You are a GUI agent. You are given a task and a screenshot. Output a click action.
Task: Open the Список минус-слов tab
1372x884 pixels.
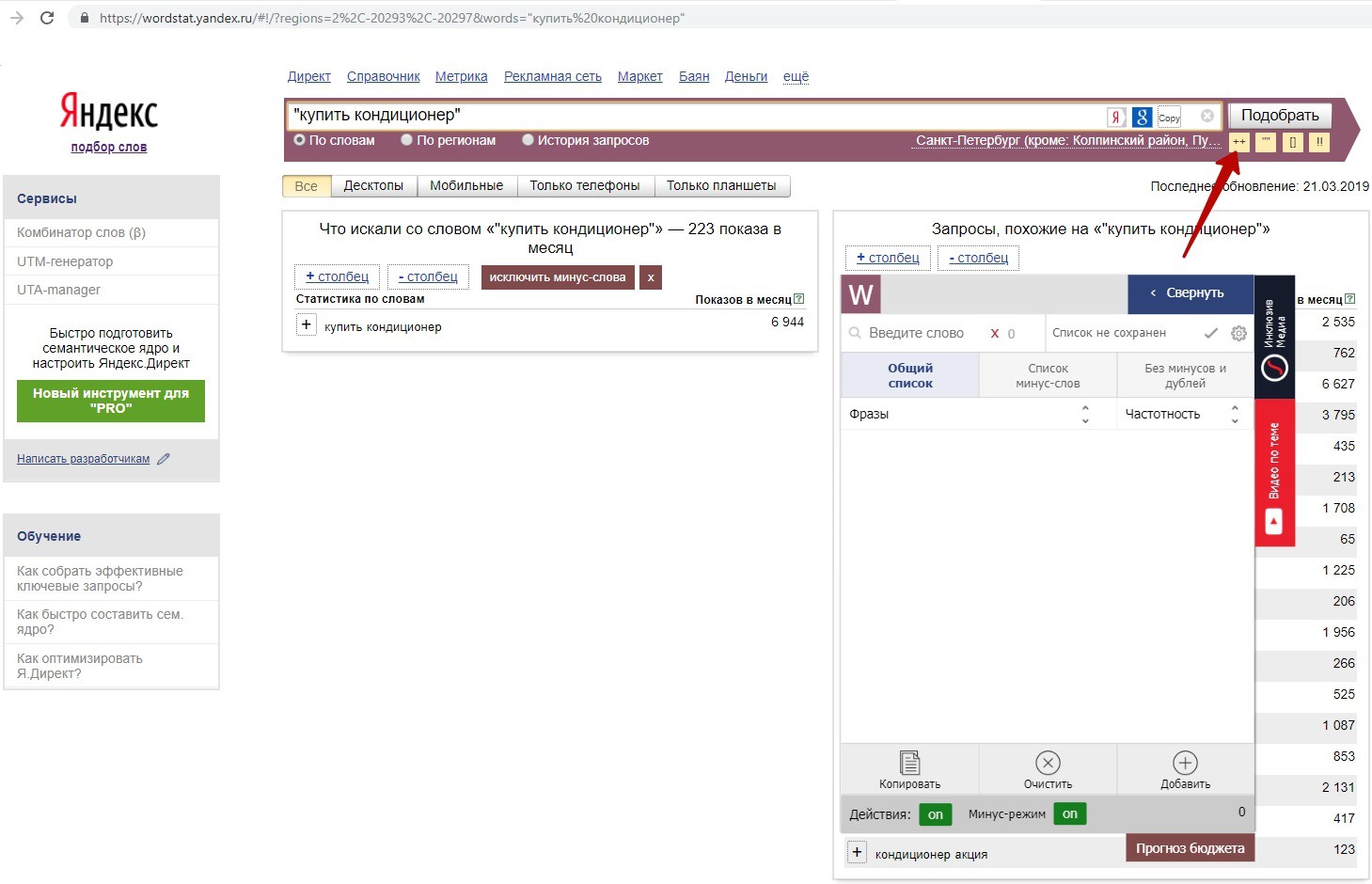point(1048,375)
